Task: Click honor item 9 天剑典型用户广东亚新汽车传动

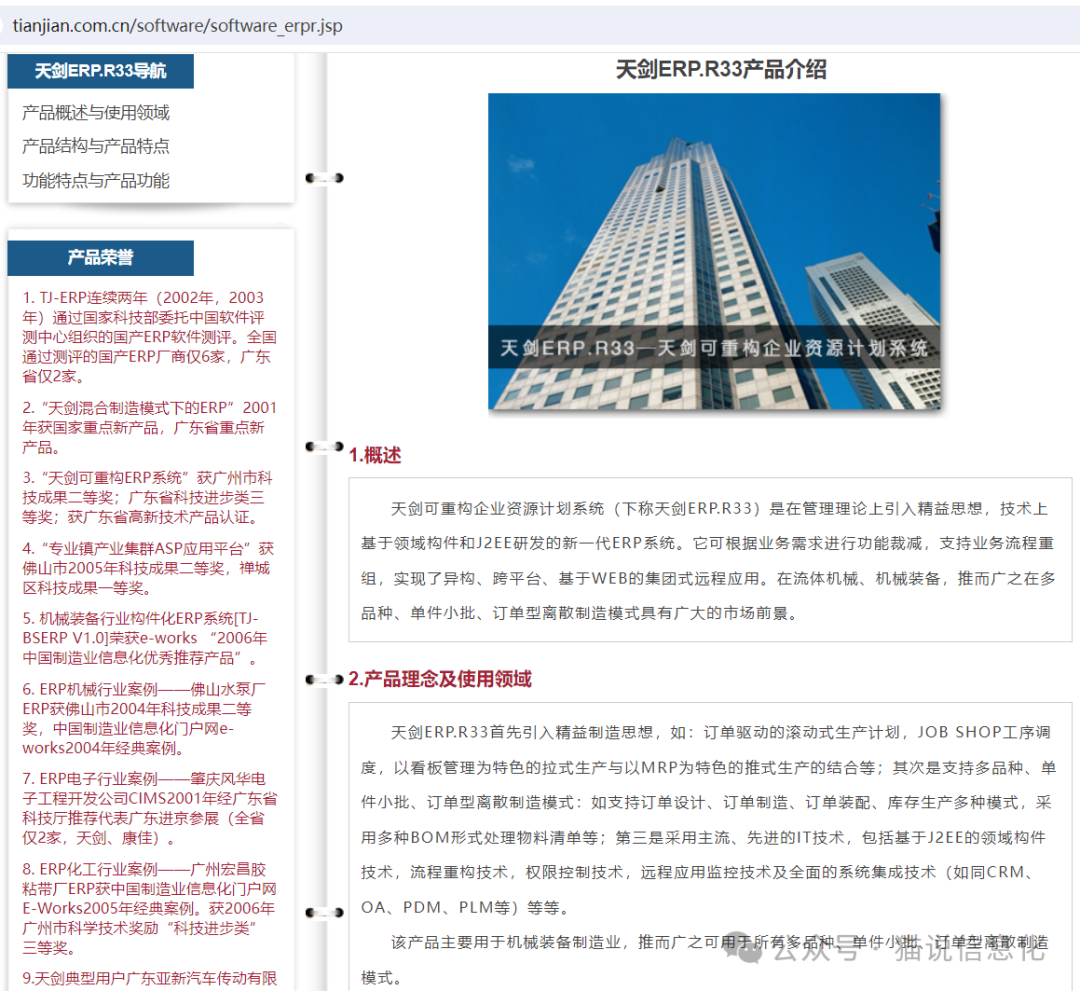Action: pyautogui.click(x=149, y=978)
